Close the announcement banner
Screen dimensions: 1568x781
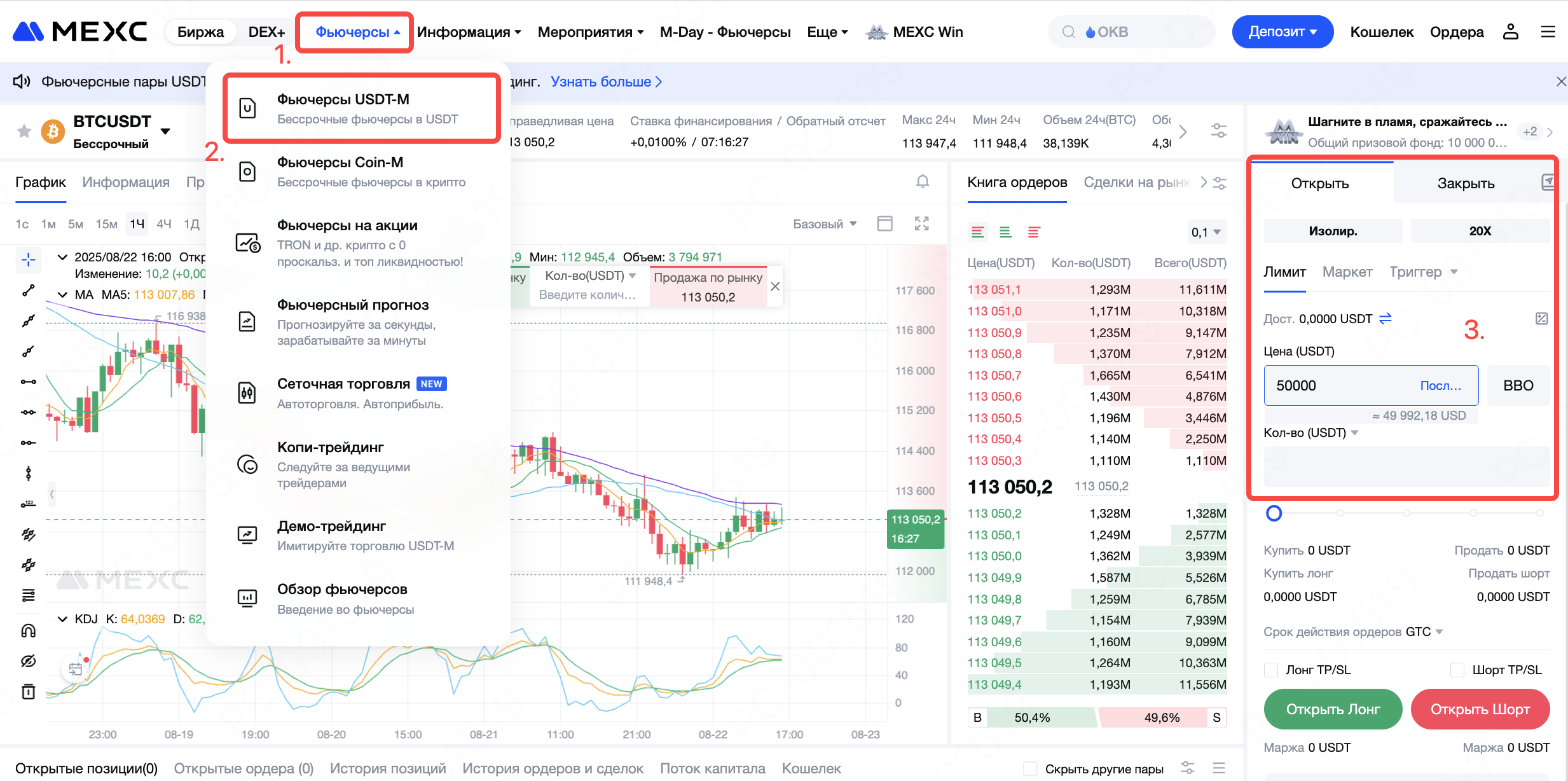point(1561,81)
